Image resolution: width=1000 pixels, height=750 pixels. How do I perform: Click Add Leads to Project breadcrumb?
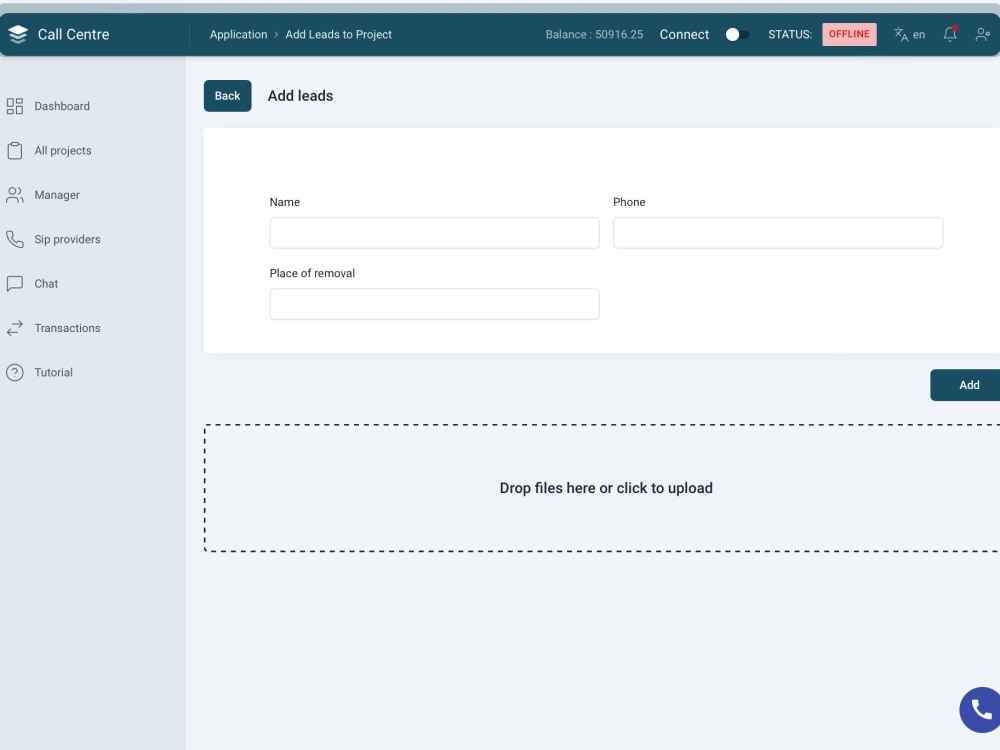(x=339, y=34)
